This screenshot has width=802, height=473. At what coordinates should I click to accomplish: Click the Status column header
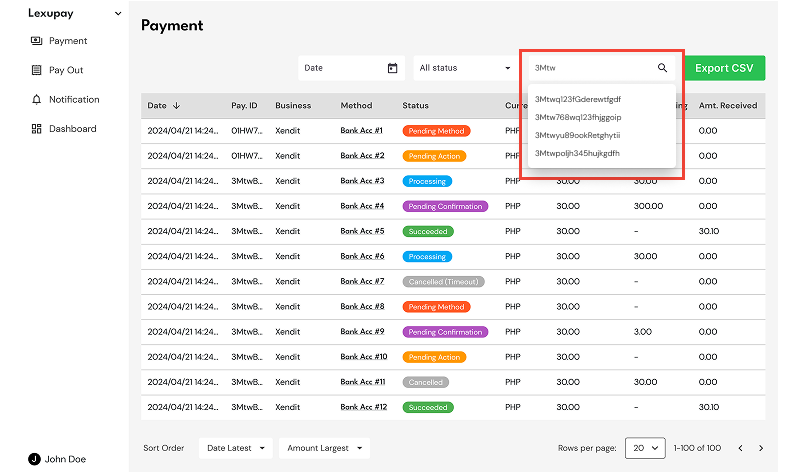415,105
